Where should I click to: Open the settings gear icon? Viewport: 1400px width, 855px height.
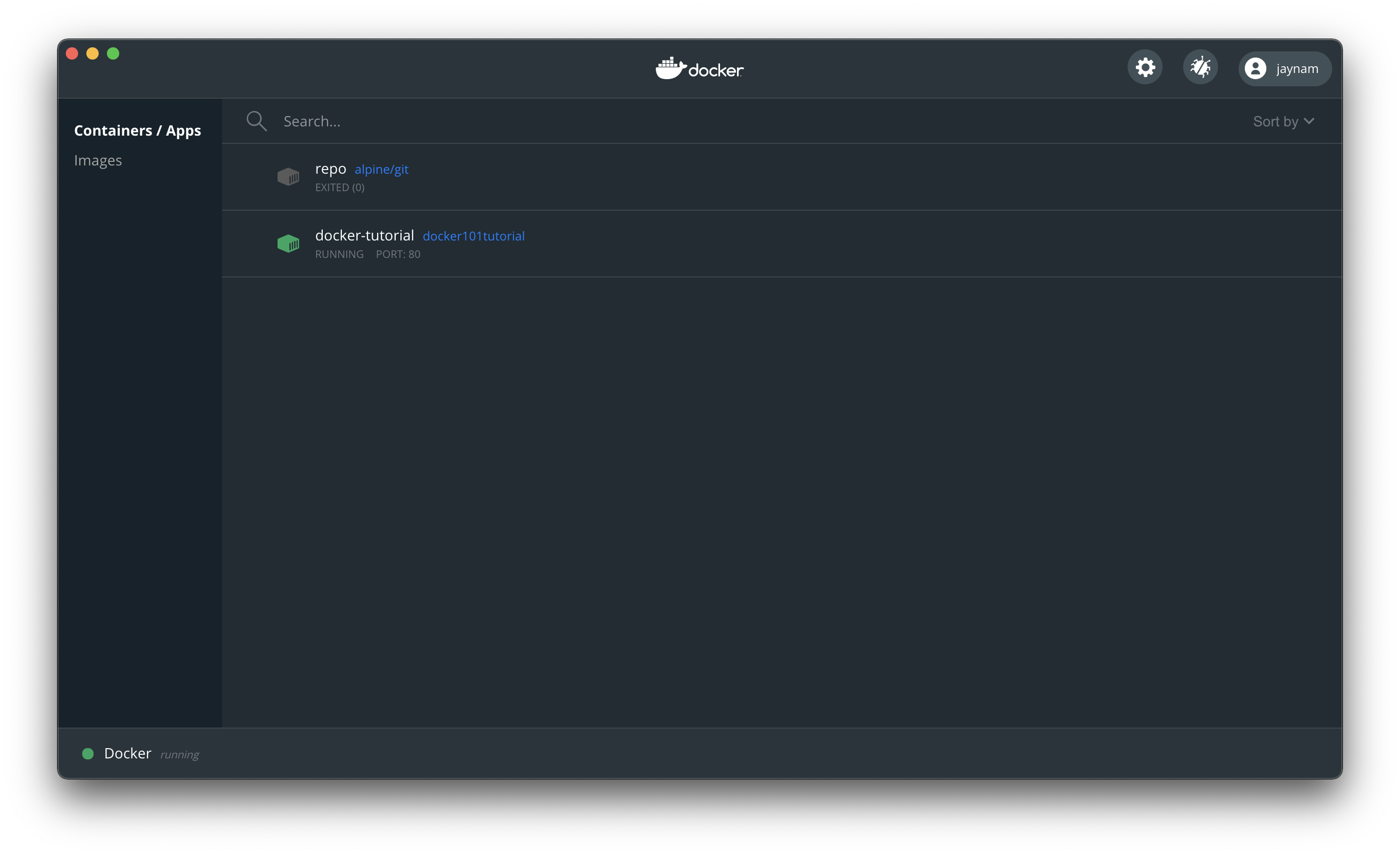1145,68
